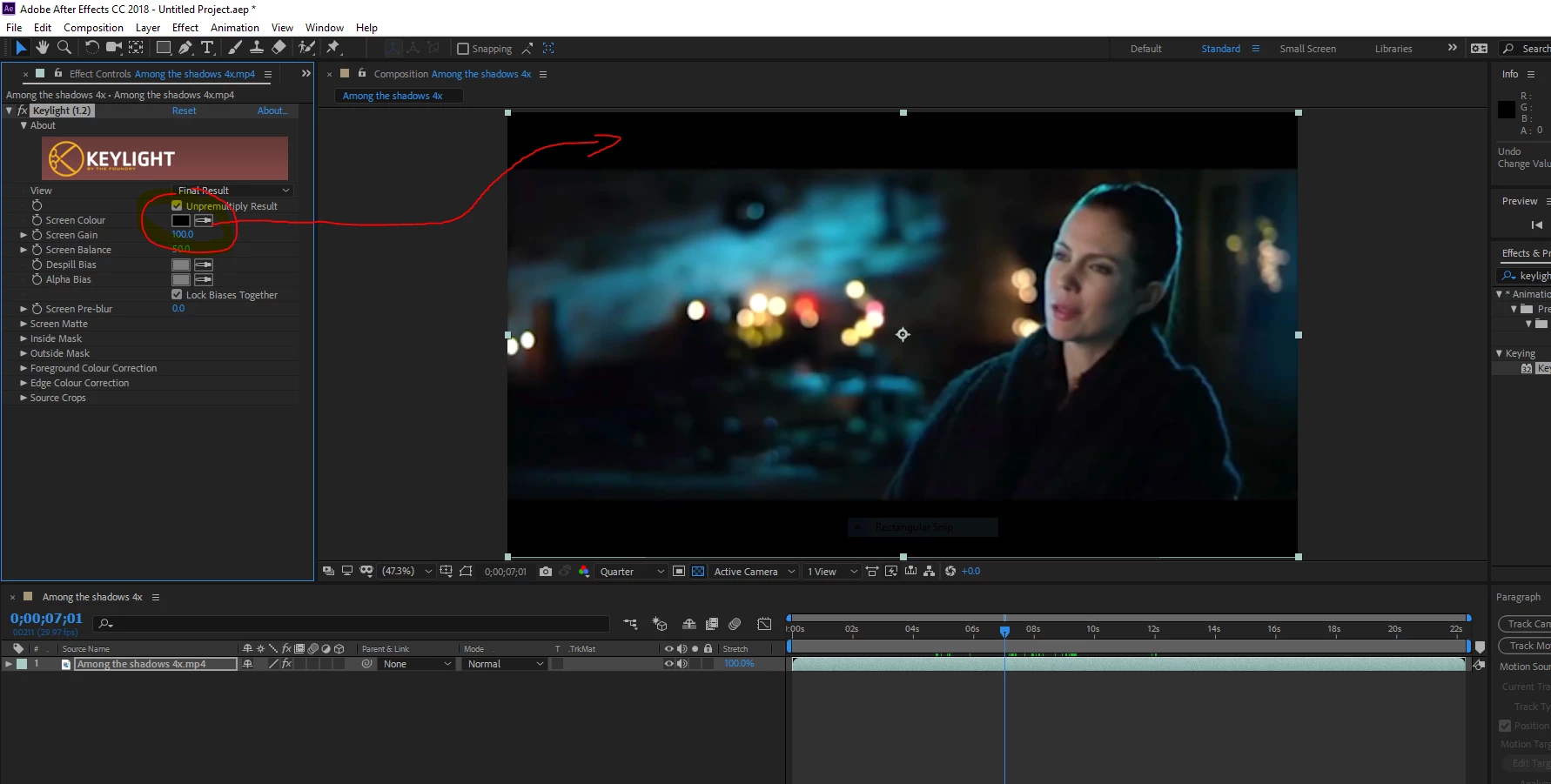This screenshot has height=784, width=1551.
Task: Select the Brush tool
Action: pyautogui.click(x=235, y=48)
